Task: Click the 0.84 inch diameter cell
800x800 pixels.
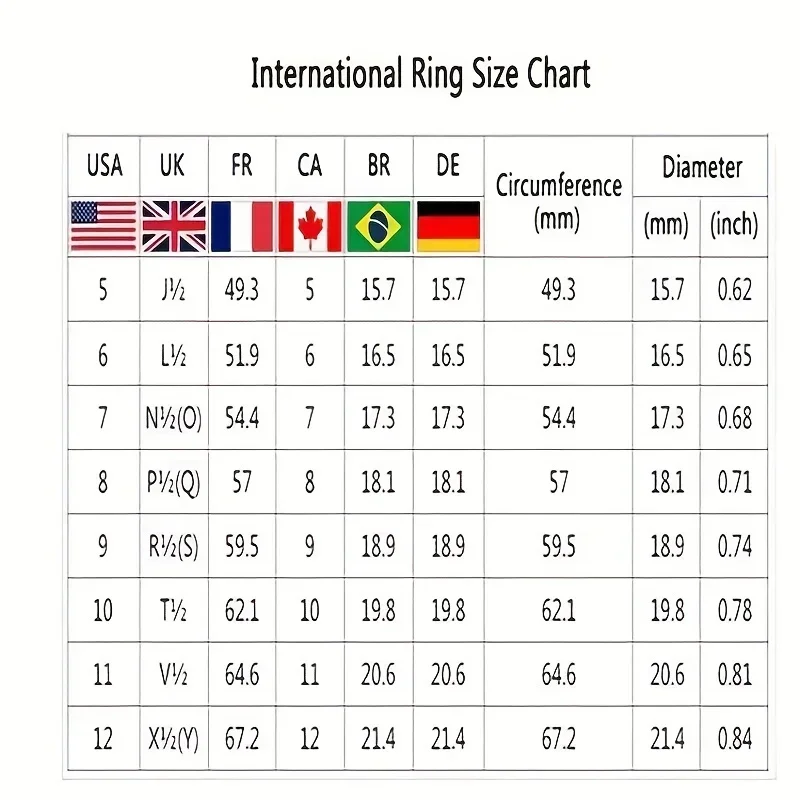Action: 734,740
